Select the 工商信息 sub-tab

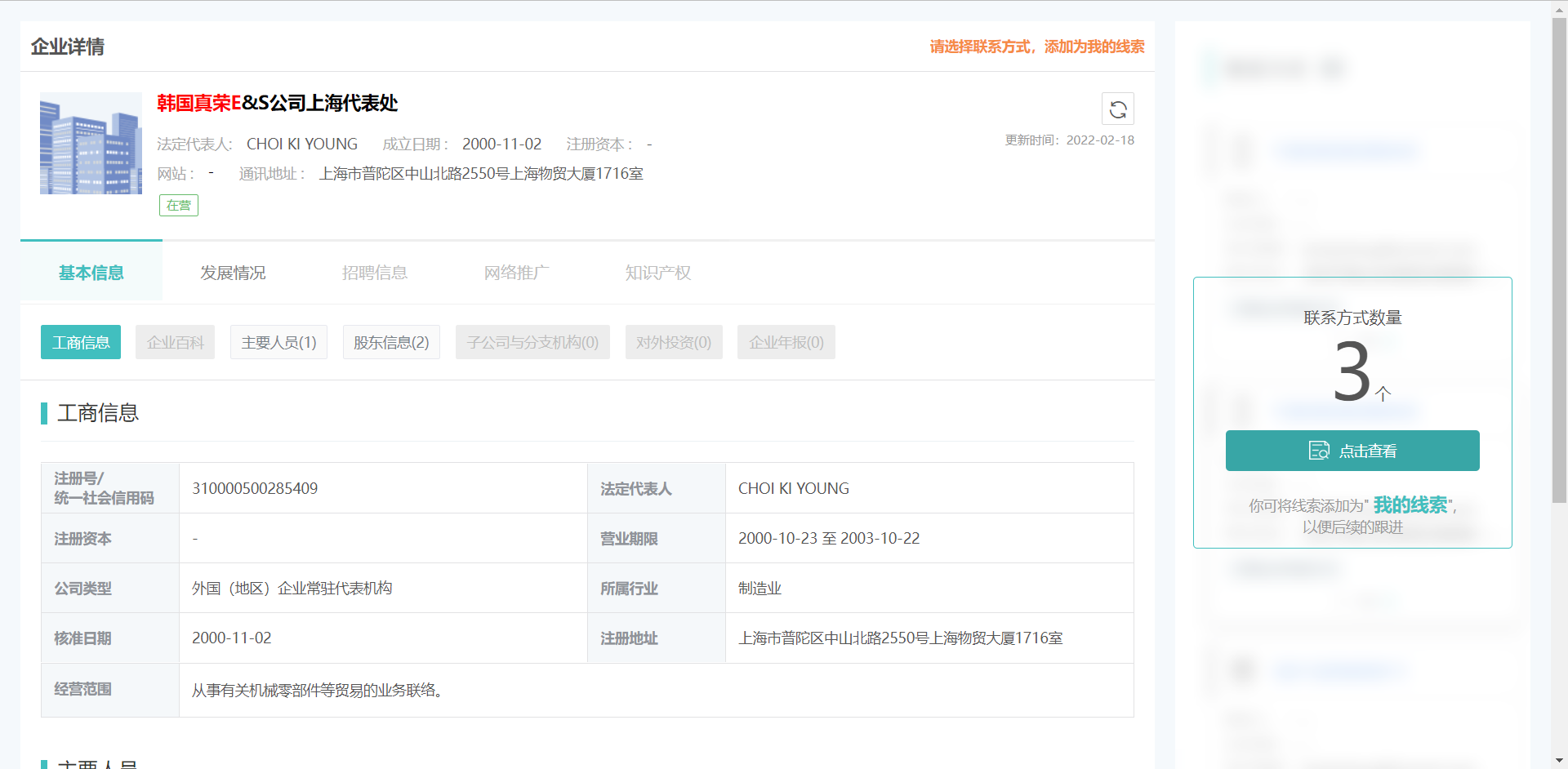pos(81,342)
